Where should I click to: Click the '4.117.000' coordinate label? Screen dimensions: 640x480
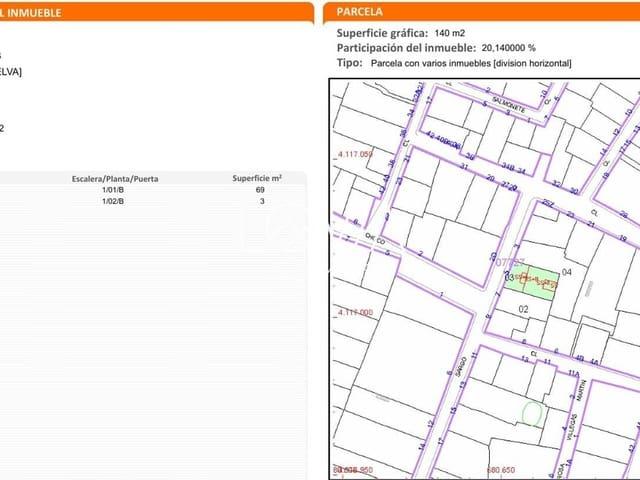[355, 313]
